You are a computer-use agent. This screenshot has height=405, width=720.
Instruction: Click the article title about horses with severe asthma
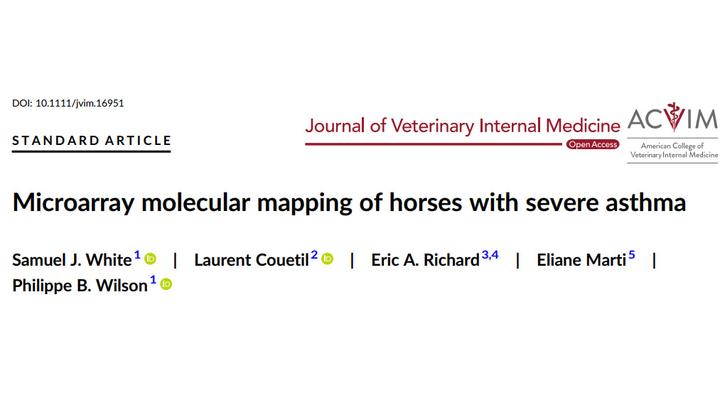tap(349, 204)
